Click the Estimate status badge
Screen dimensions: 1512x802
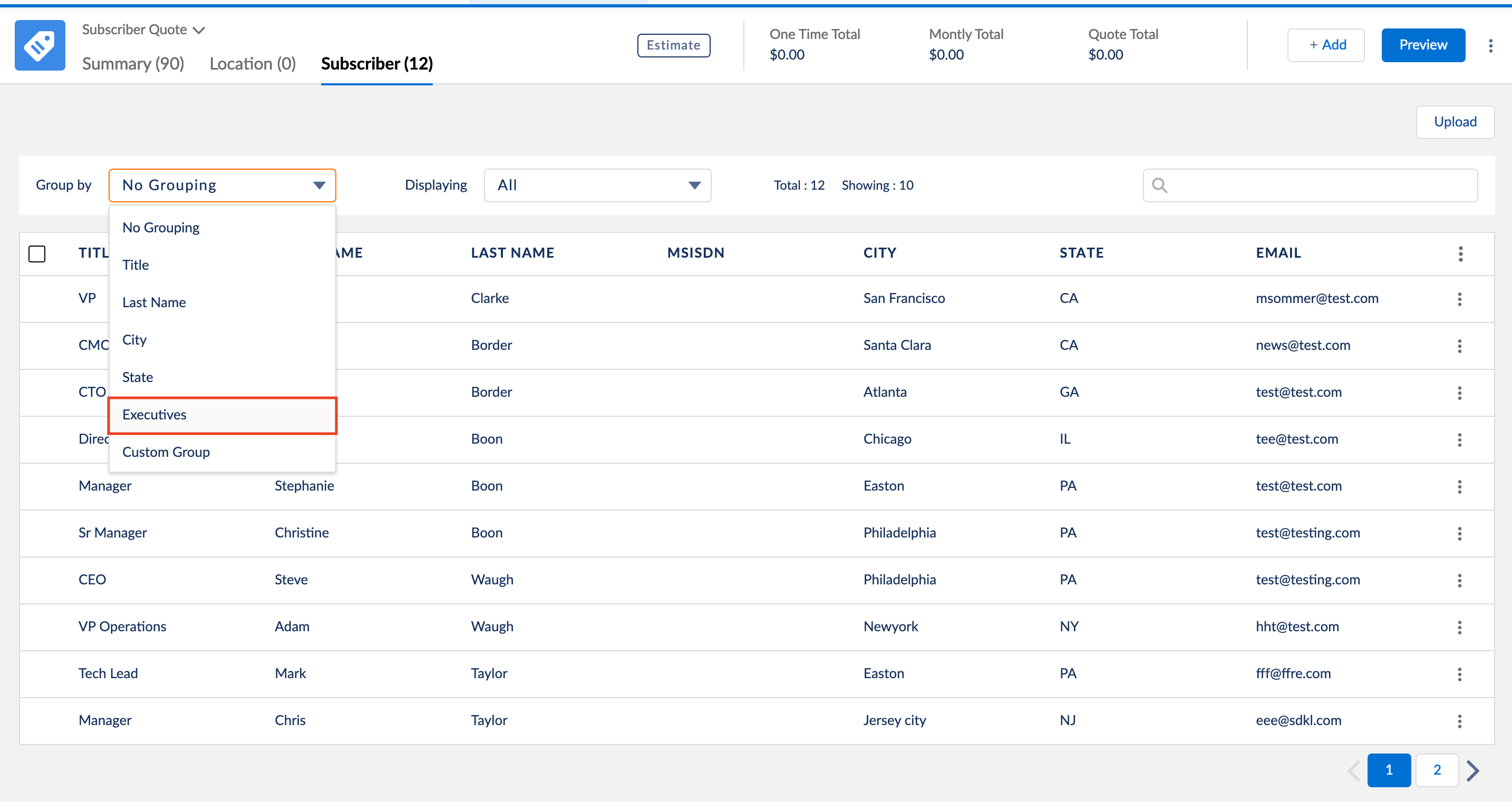click(673, 45)
